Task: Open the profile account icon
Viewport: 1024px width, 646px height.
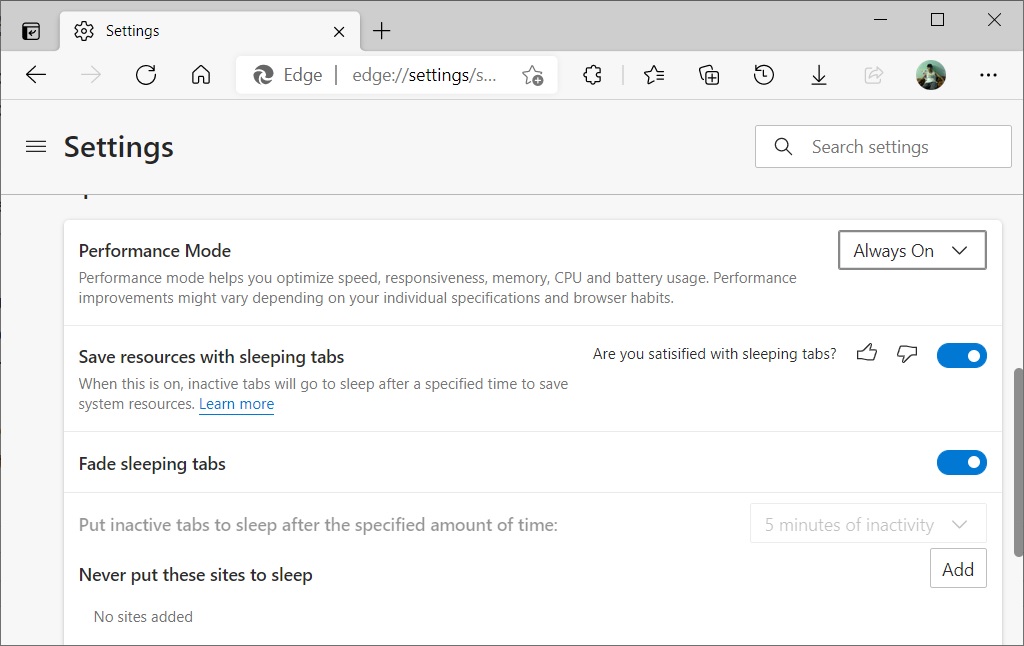Action: [x=931, y=74]
